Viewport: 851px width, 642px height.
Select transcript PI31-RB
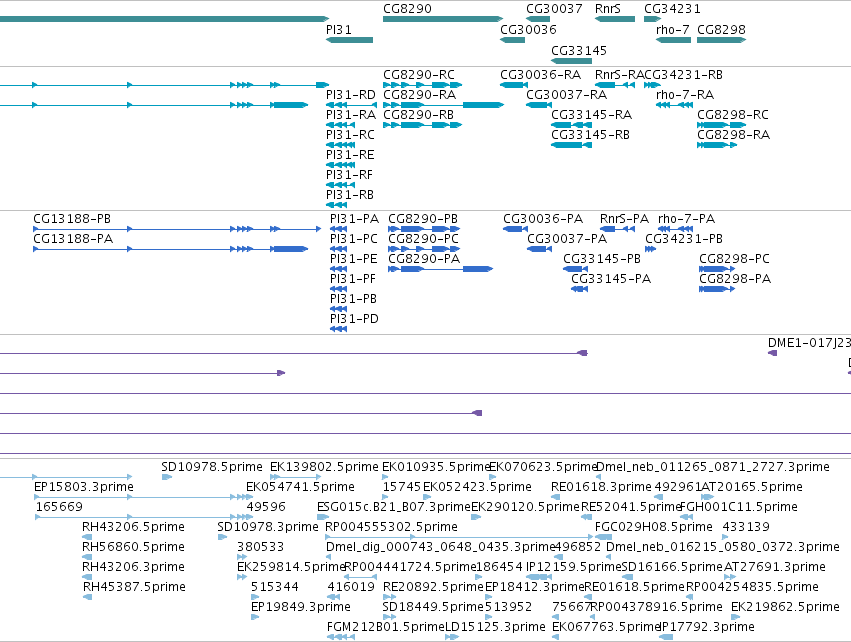[350, 195]
